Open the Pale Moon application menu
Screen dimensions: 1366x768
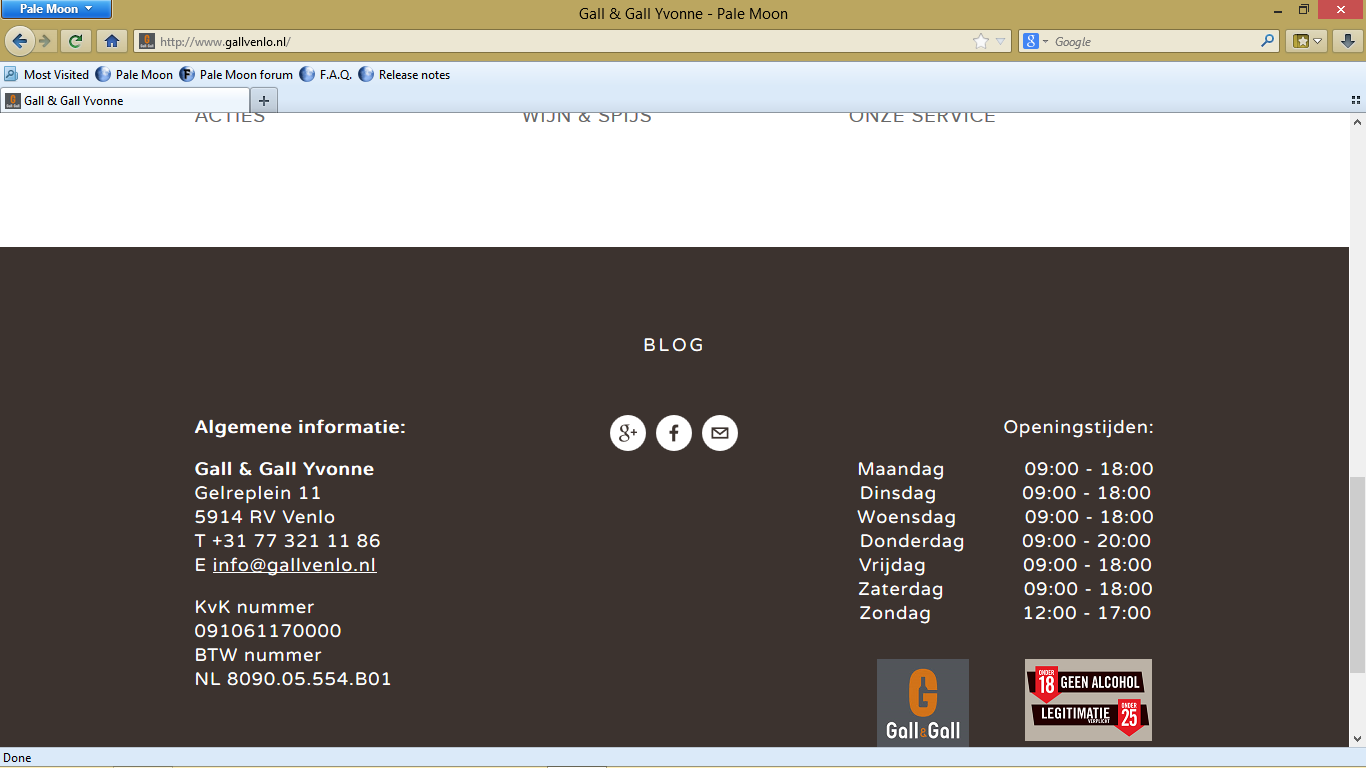[56, 9]
